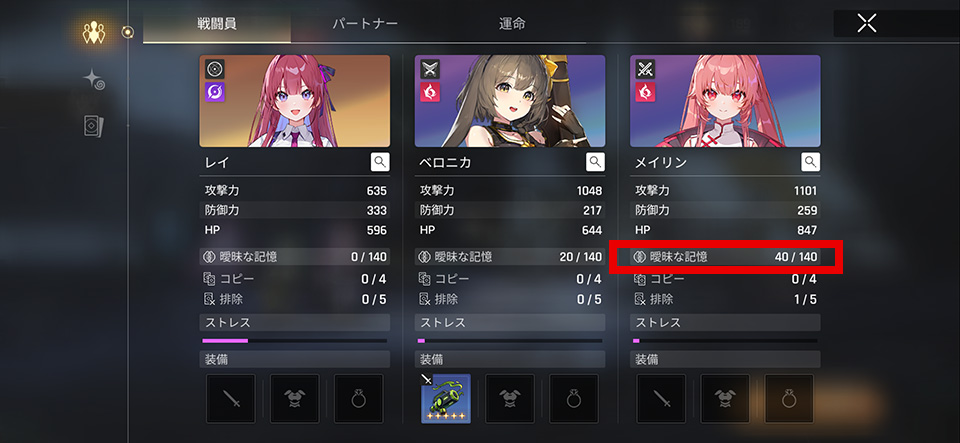The width and height of the screenshot is (960, 443).
Task: Open magnifier details for ベロニカ
Action: click(x=596, y=162)
